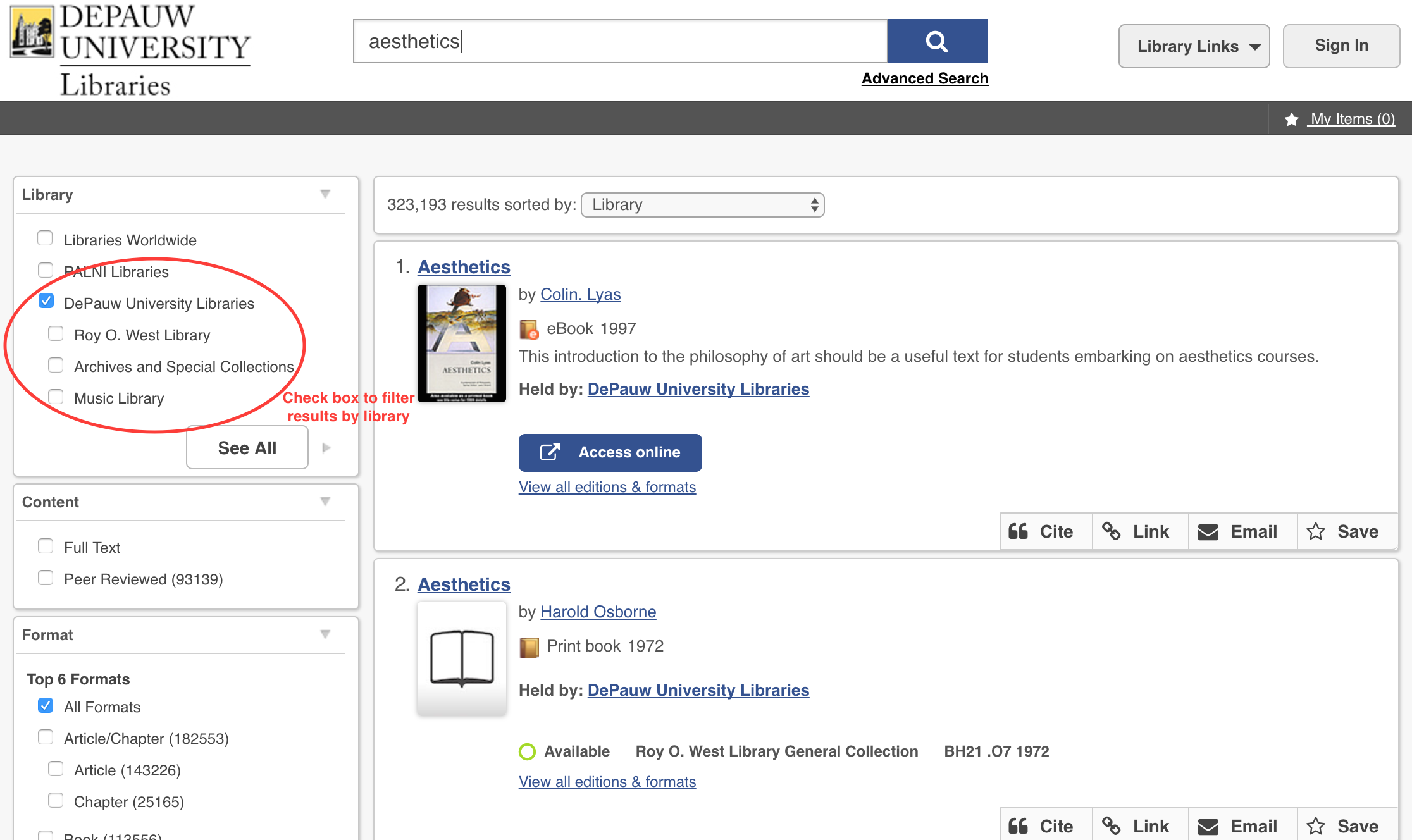This screenshot has width=1412, height=840.
Task: Open the open-book placeholder cover for result 2
Action: (x=462, y=658)
